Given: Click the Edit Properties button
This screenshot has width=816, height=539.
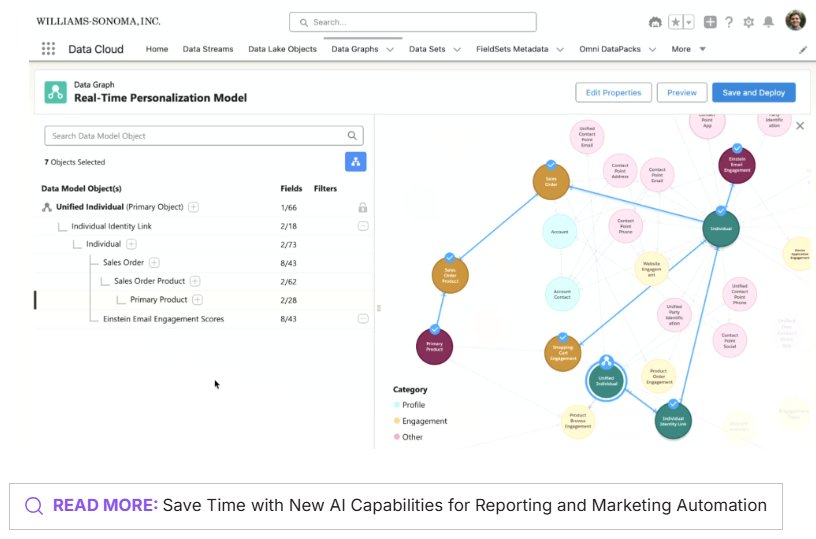Looking at the screenshot, I should 613,93.
